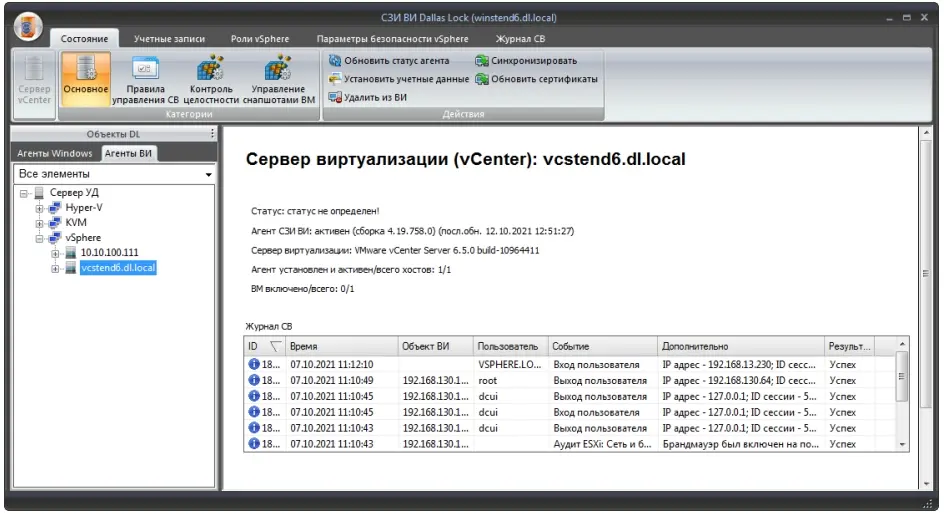Click Обновить сертификаты action
The width and height of the screenshot is (944, 514).
[x=536, y=79]
